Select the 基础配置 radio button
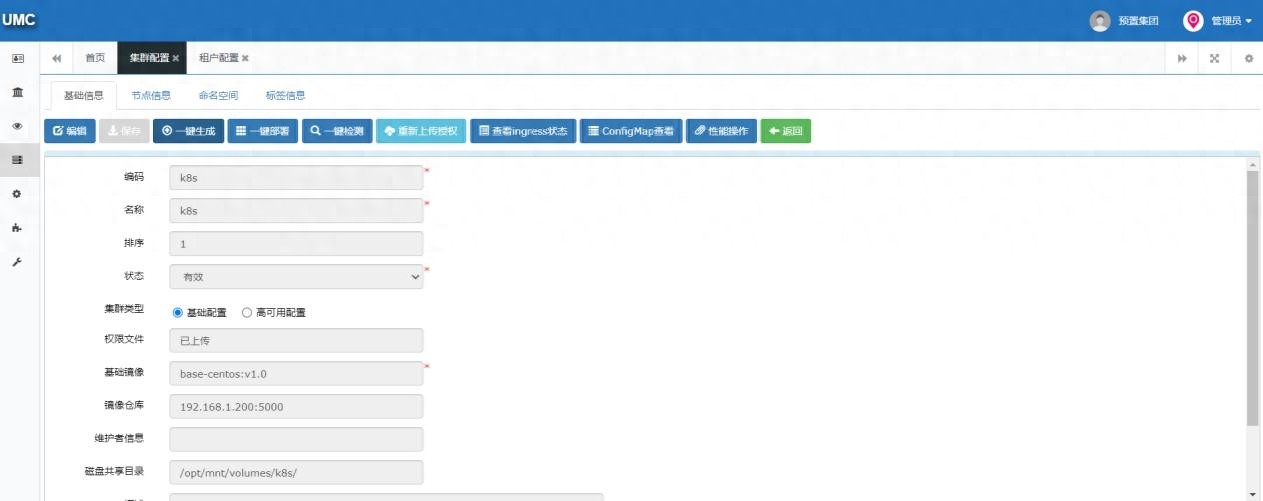Image resolution: width=1263 pixels, height=501 pixels. [178, 312]
